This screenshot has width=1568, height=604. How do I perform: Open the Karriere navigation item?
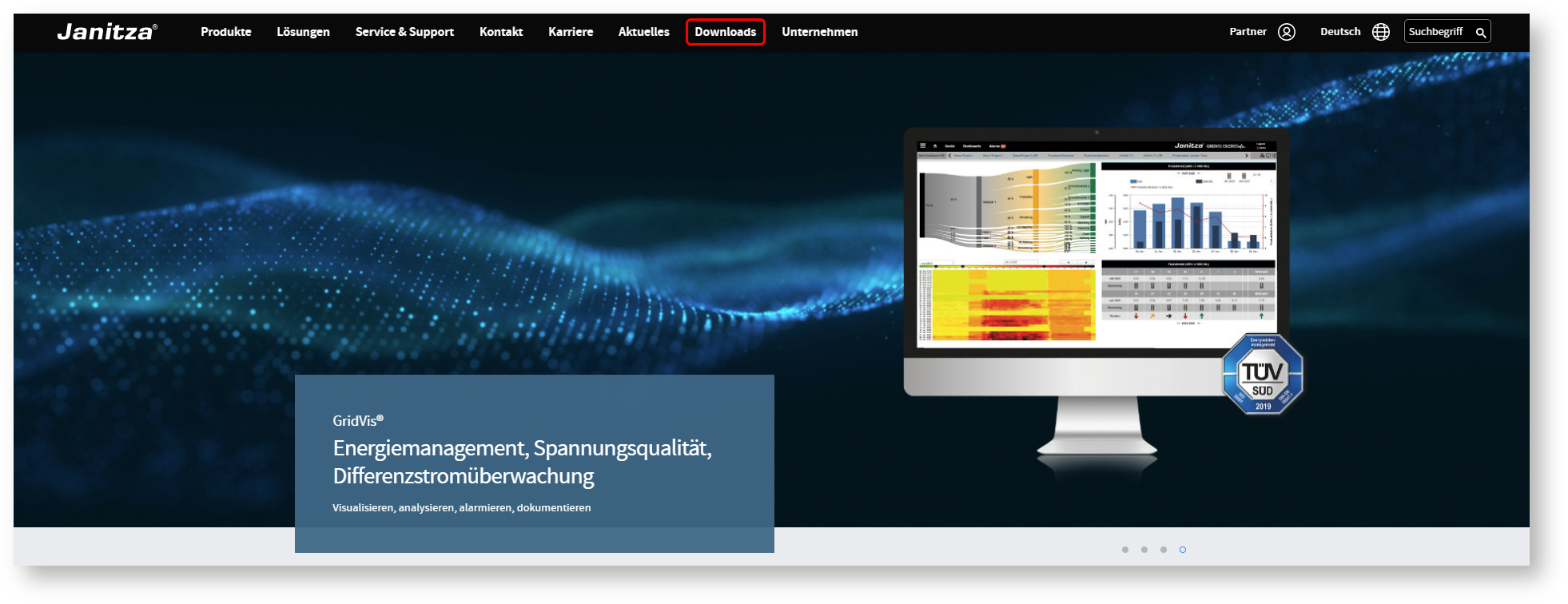tap(571, 32)
